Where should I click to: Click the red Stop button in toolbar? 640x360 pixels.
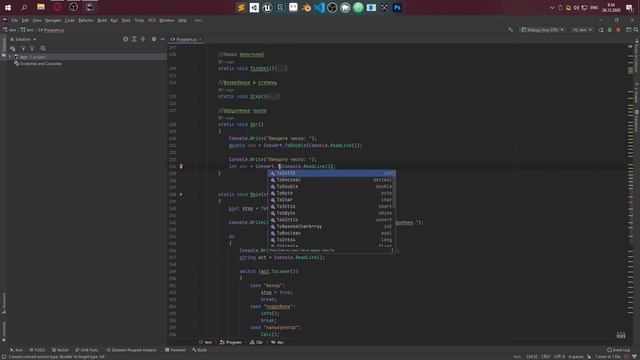[618, 30]
